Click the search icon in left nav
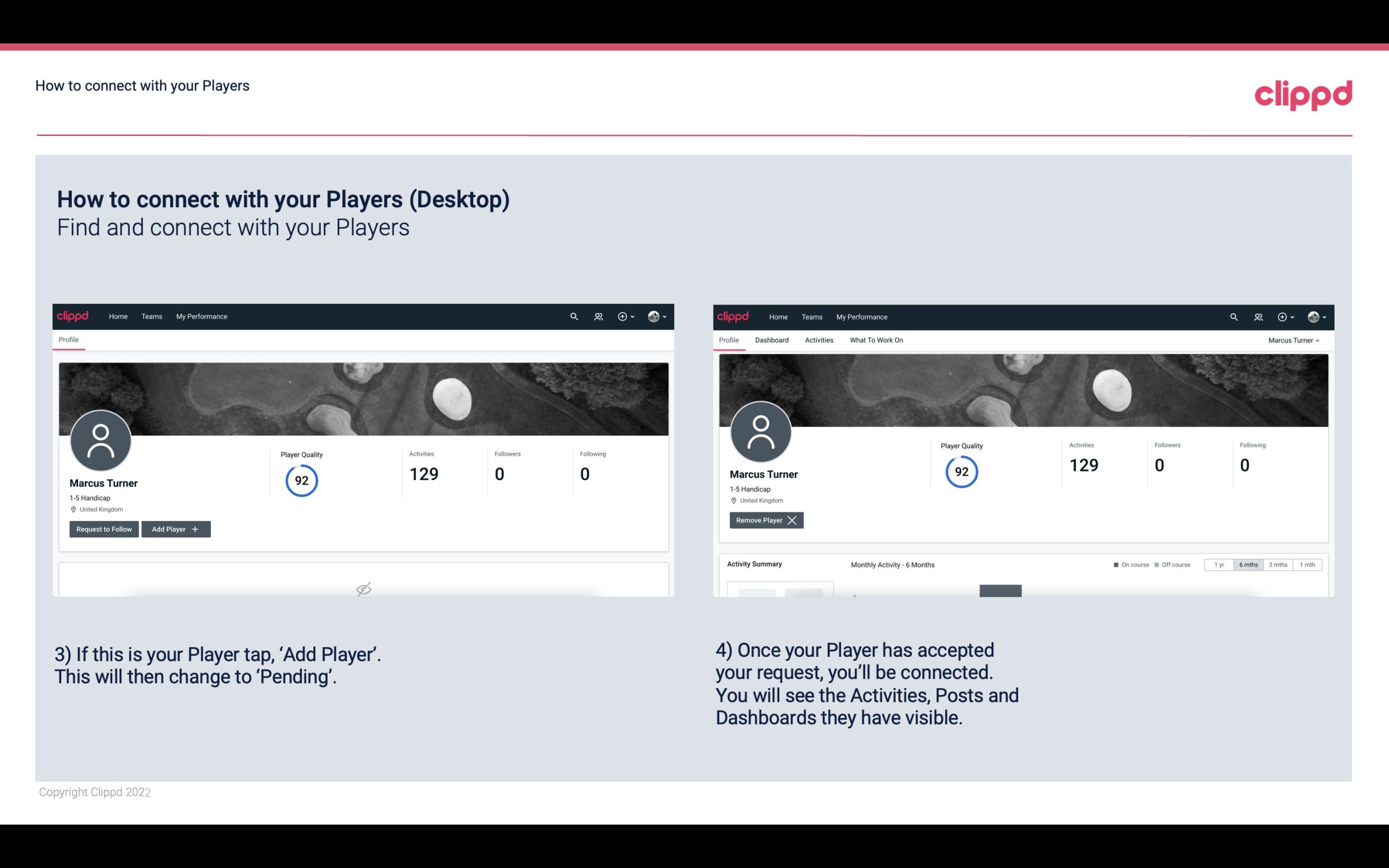Image resolution: width=1389 pixels, height=868 pixels. point(573,317)
